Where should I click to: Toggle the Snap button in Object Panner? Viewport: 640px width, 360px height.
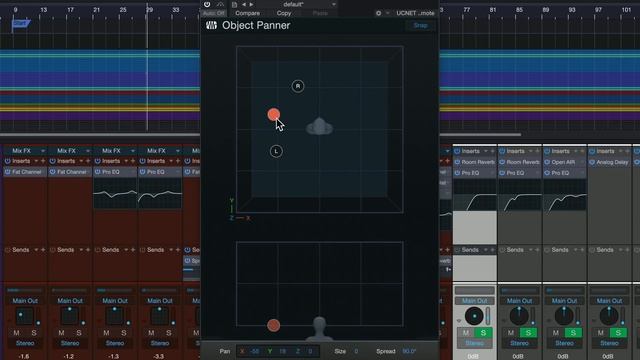[x=420, y=25]
